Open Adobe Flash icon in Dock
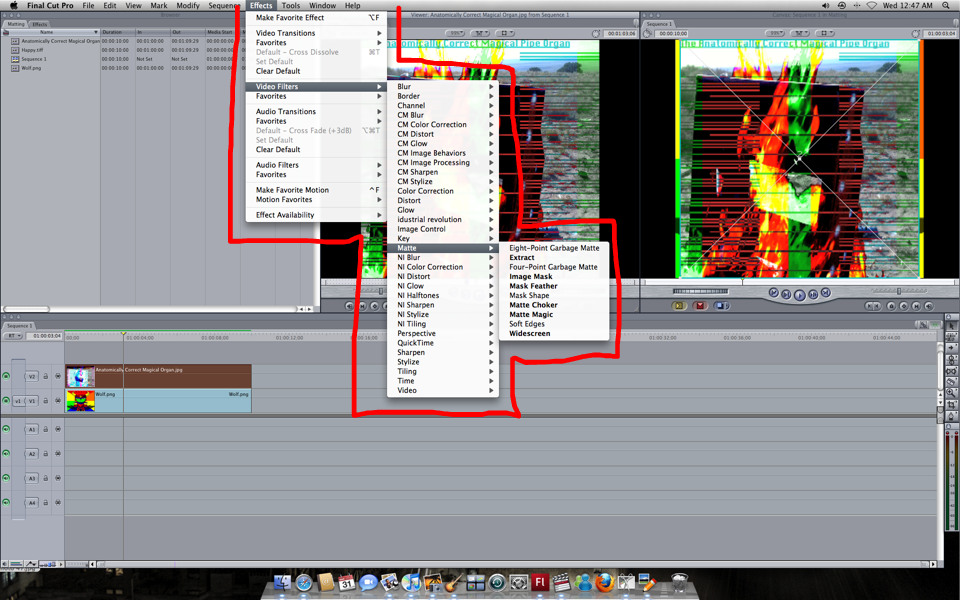This screenshot has width=960, height=600. 540,582
